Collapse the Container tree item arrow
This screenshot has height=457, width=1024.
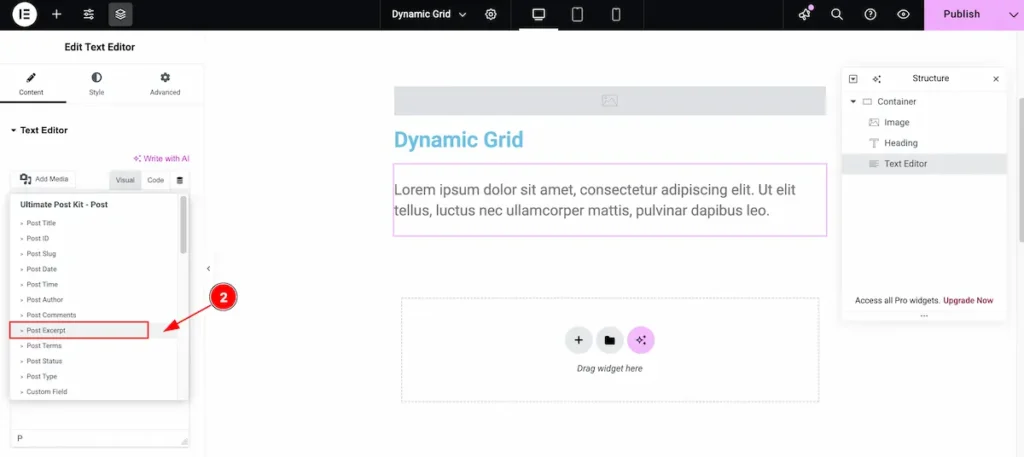click(x=853, y=102)
